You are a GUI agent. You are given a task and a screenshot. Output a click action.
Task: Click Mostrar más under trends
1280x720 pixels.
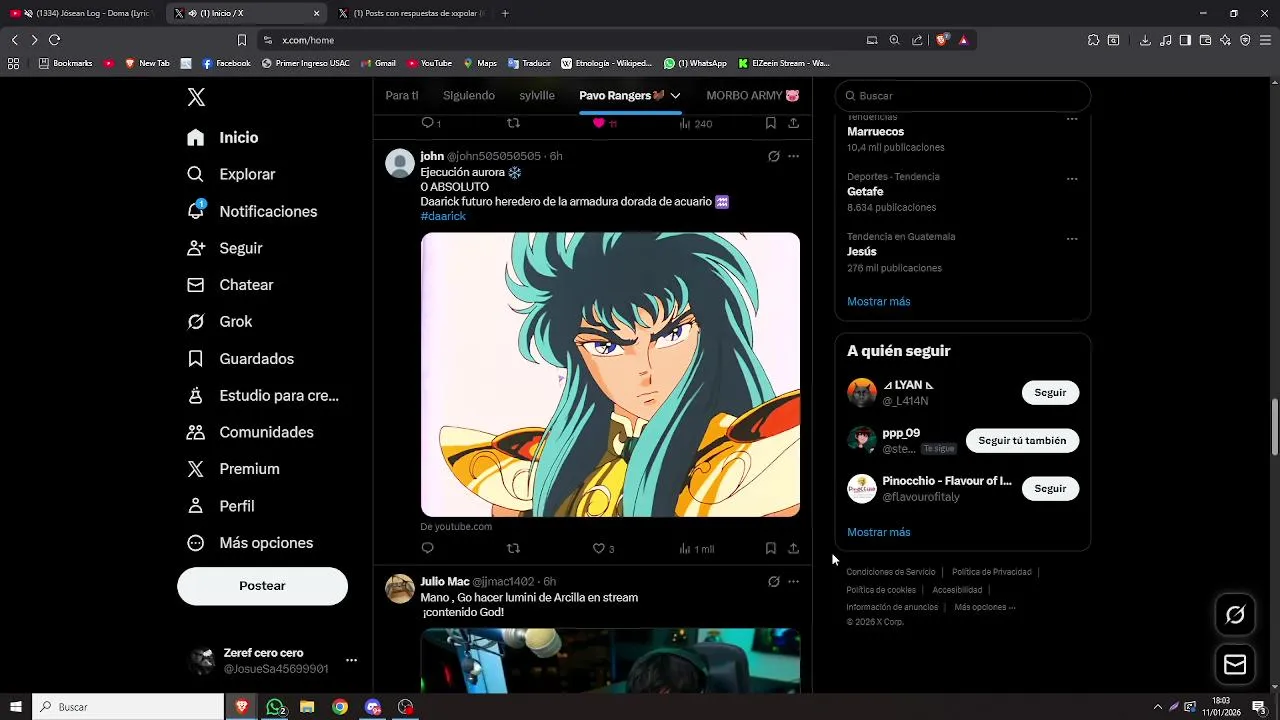pyautogui.click(x=878, y=301)
